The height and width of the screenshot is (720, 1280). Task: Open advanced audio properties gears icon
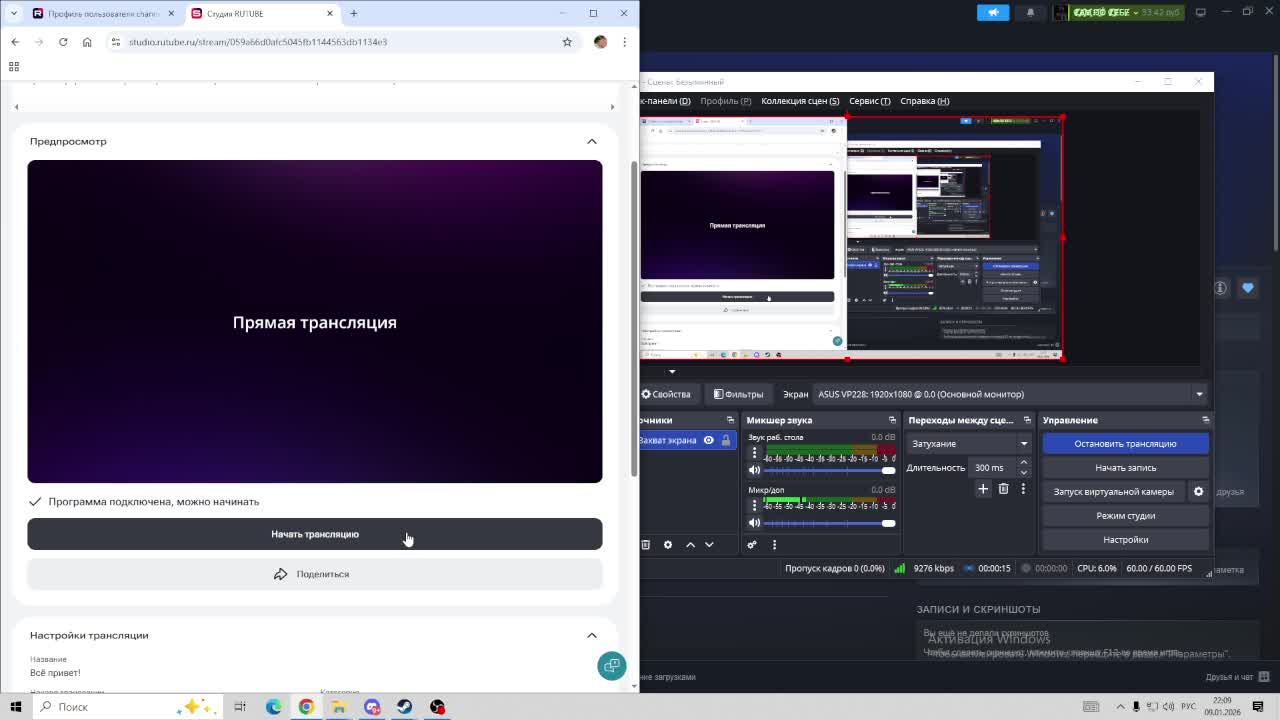coord(752,545)
